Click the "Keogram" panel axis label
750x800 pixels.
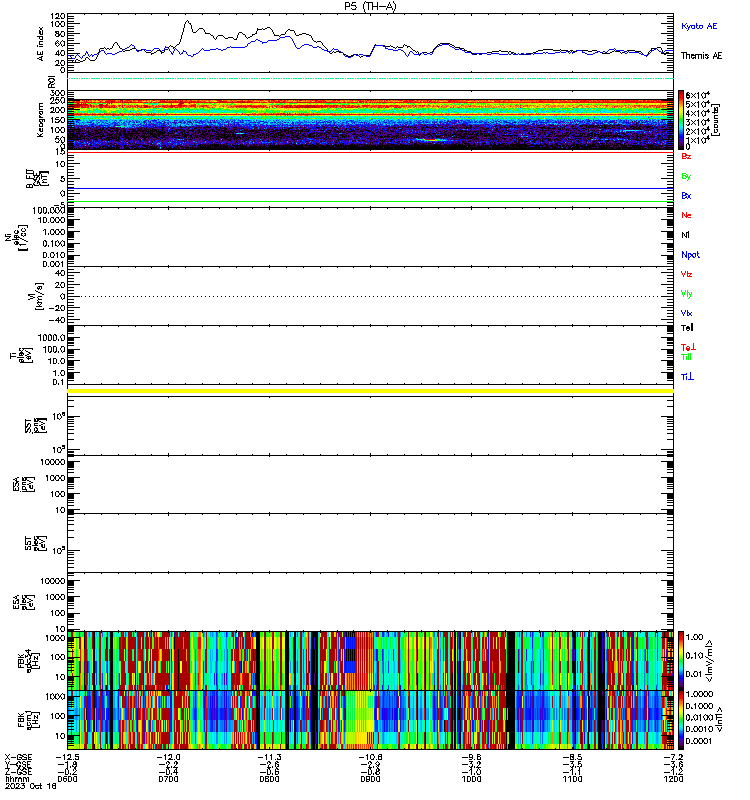click(x=40, y=120)
